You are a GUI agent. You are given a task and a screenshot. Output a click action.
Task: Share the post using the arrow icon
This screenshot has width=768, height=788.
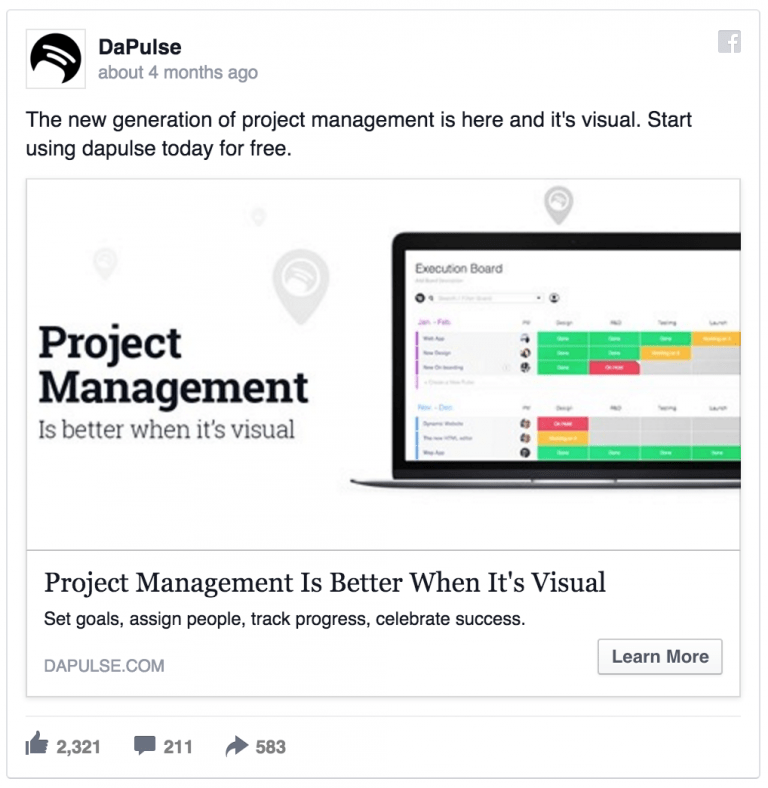point(237,746)
